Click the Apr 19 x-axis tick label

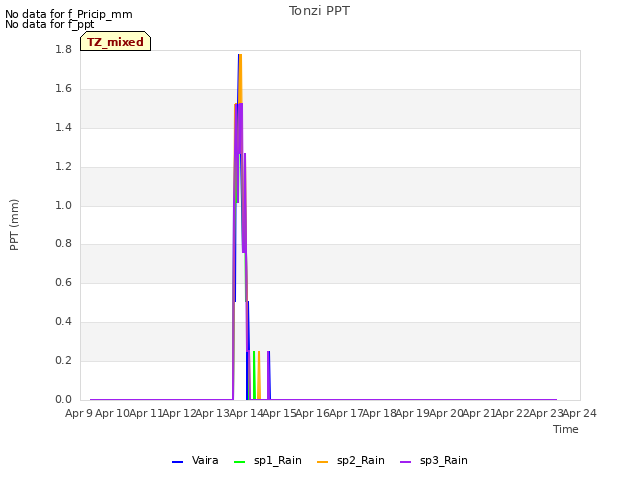click(413, 413)
